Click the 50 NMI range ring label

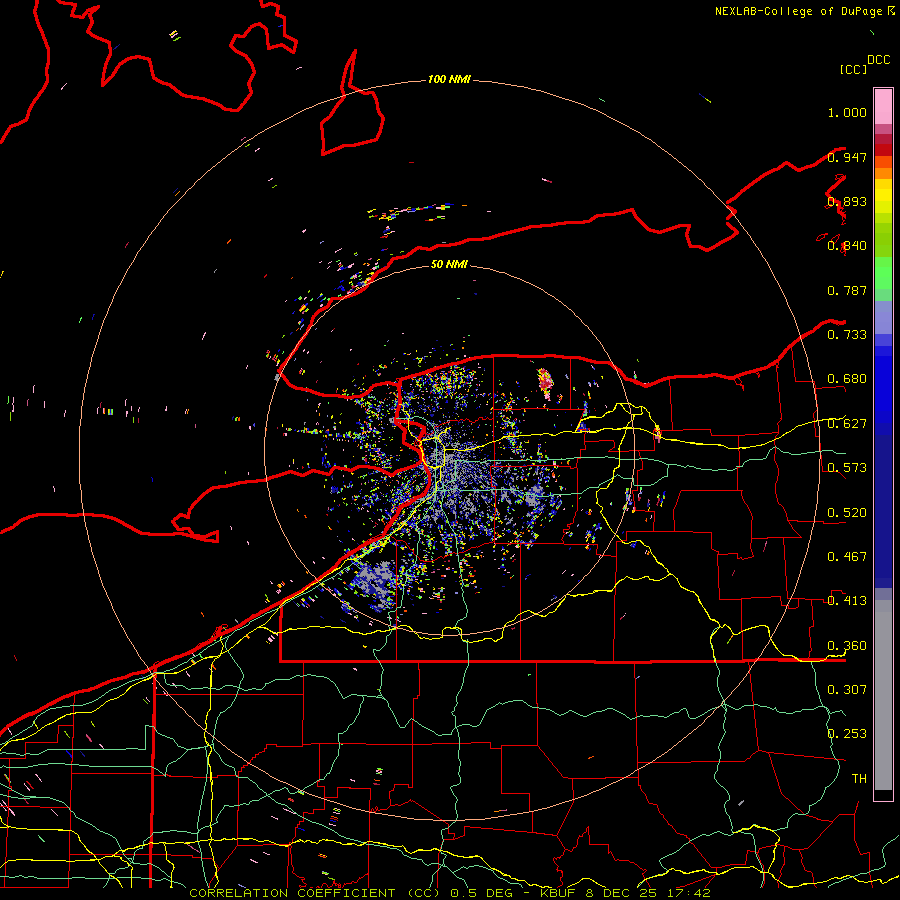(449, 264)
